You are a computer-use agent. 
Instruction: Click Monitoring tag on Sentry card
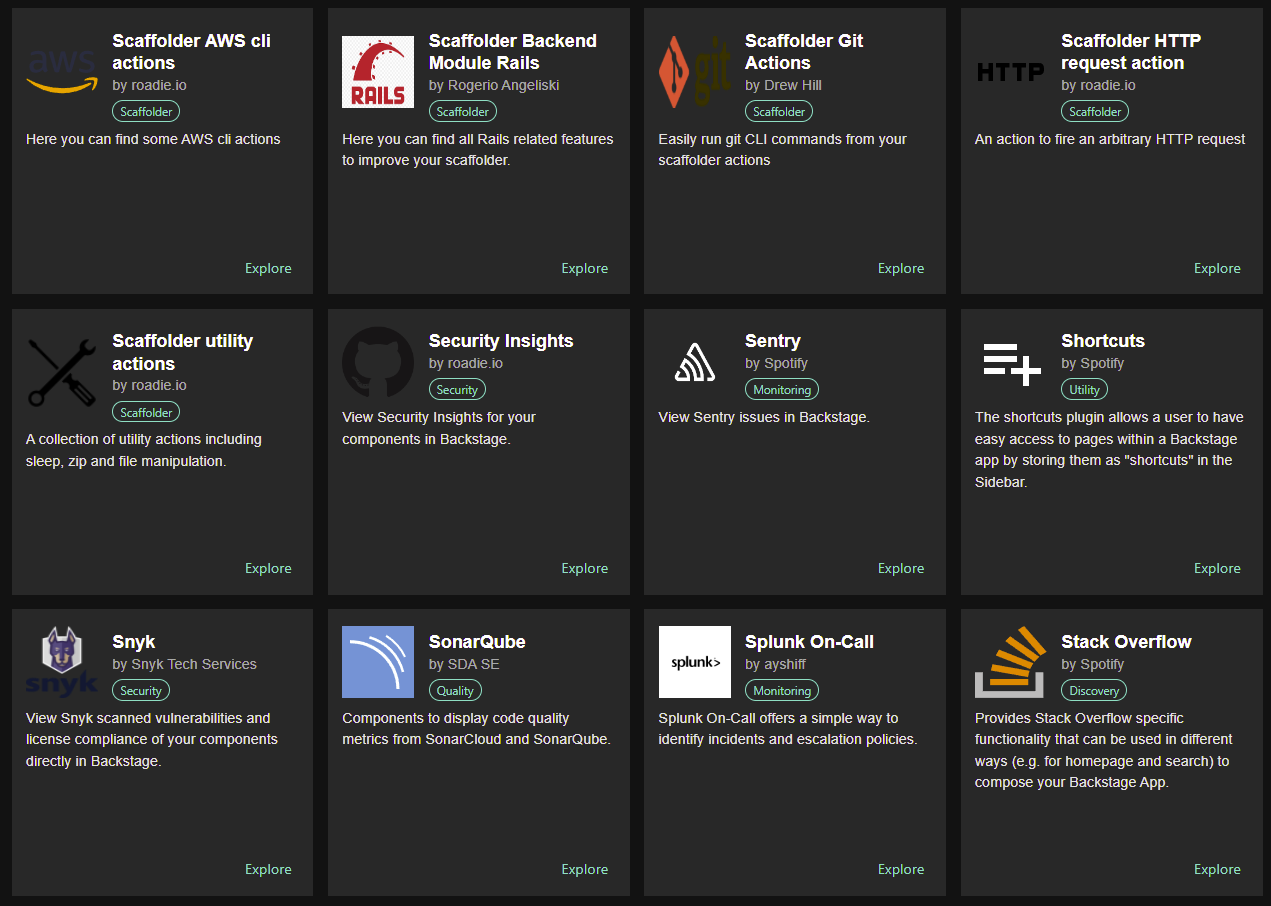point(782,390)
